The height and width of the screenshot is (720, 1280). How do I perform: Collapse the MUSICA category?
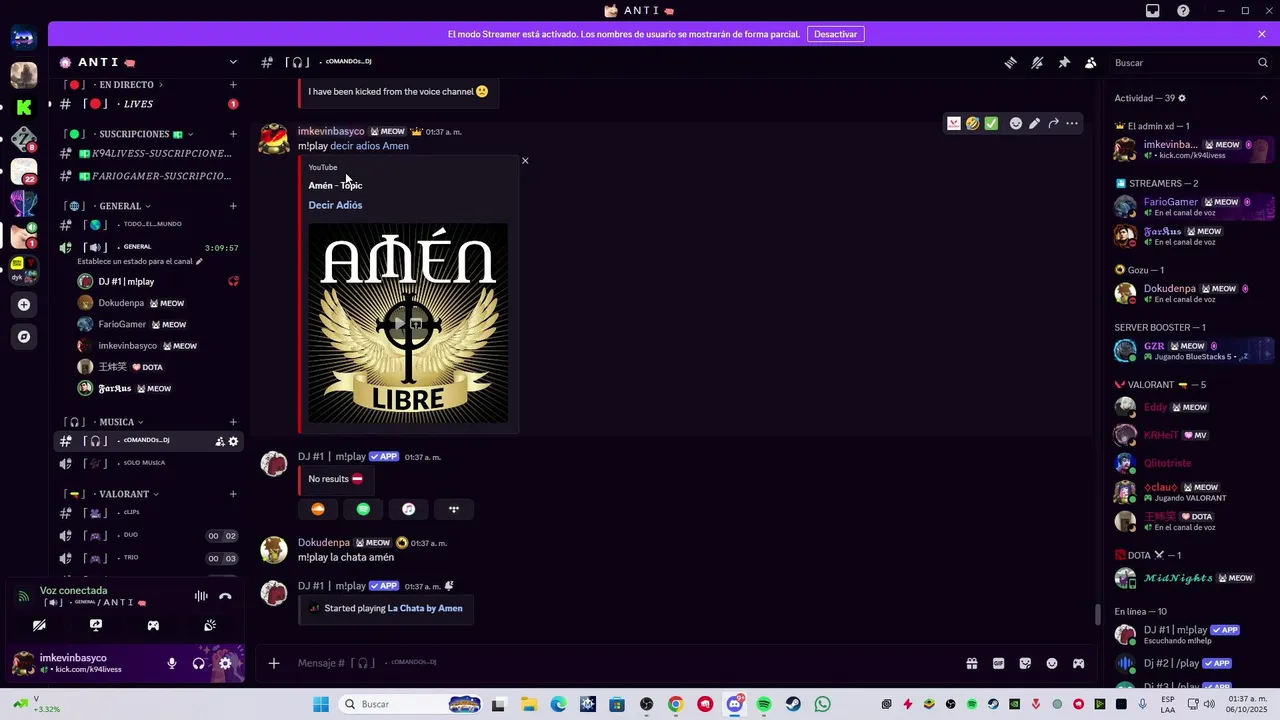[121, 422]
